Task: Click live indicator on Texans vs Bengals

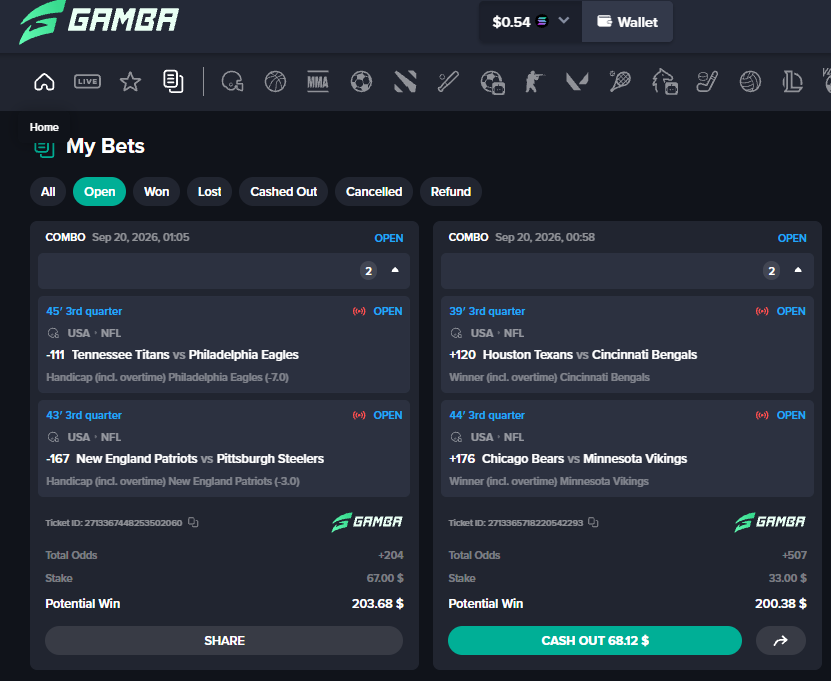Action: tap(762, 312)
